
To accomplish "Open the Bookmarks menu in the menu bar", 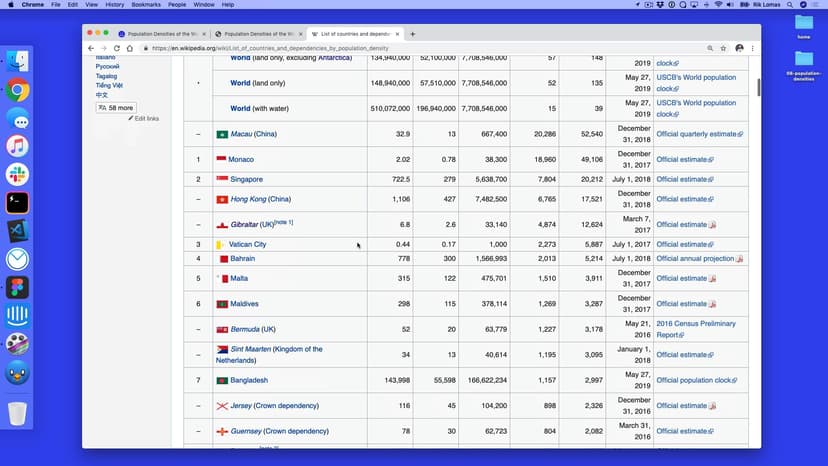I will (x=146, y=5).
